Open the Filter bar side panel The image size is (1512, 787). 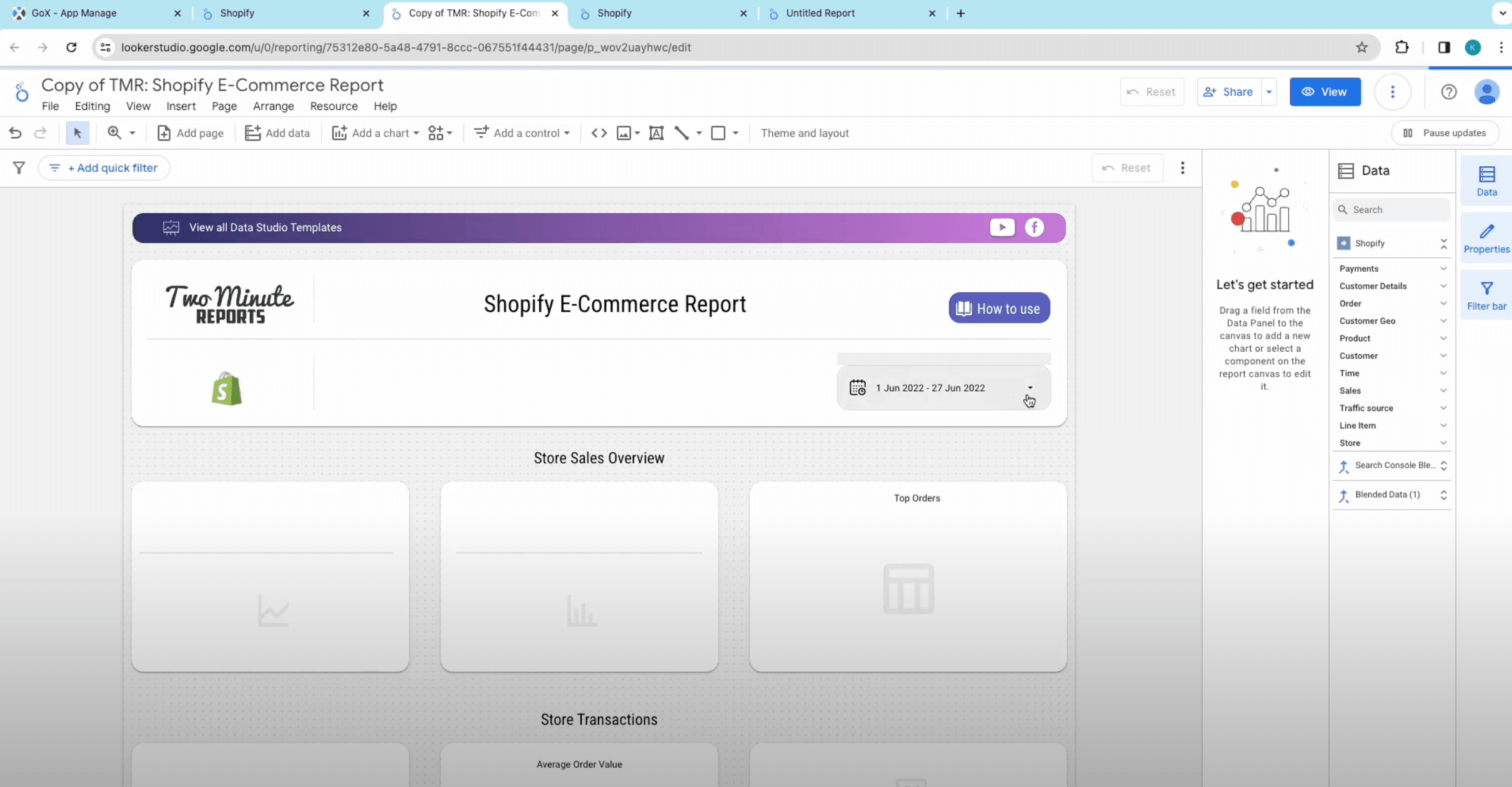1486,295
